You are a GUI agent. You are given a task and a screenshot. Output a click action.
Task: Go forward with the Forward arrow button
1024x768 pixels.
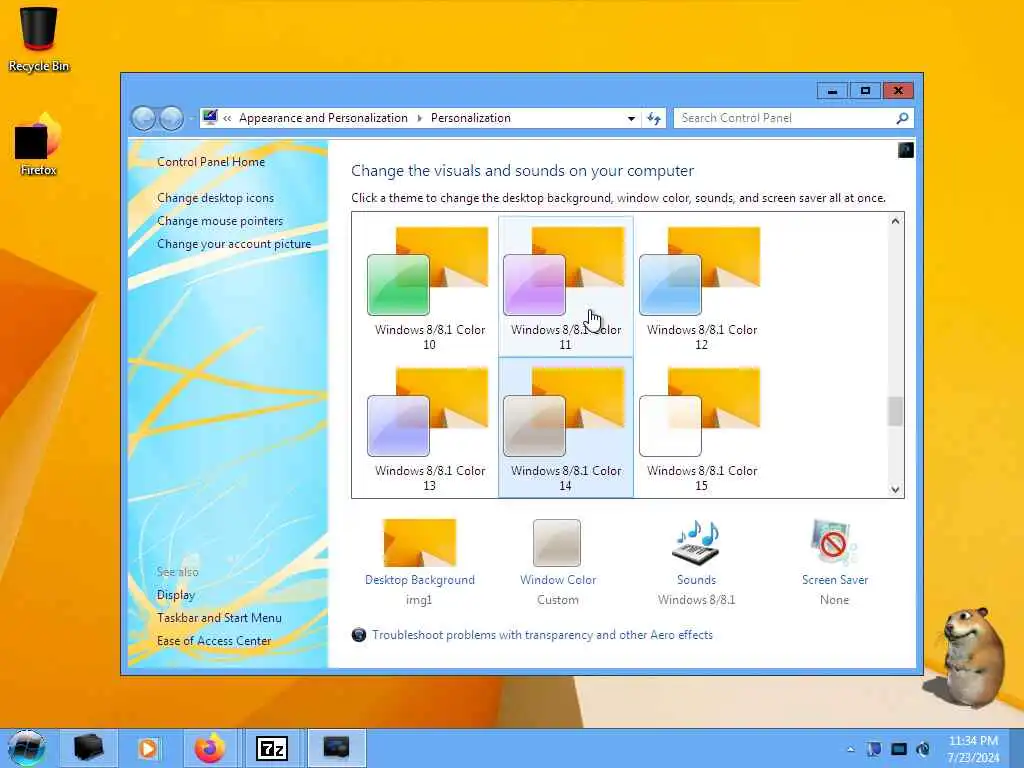pos(171,118)
